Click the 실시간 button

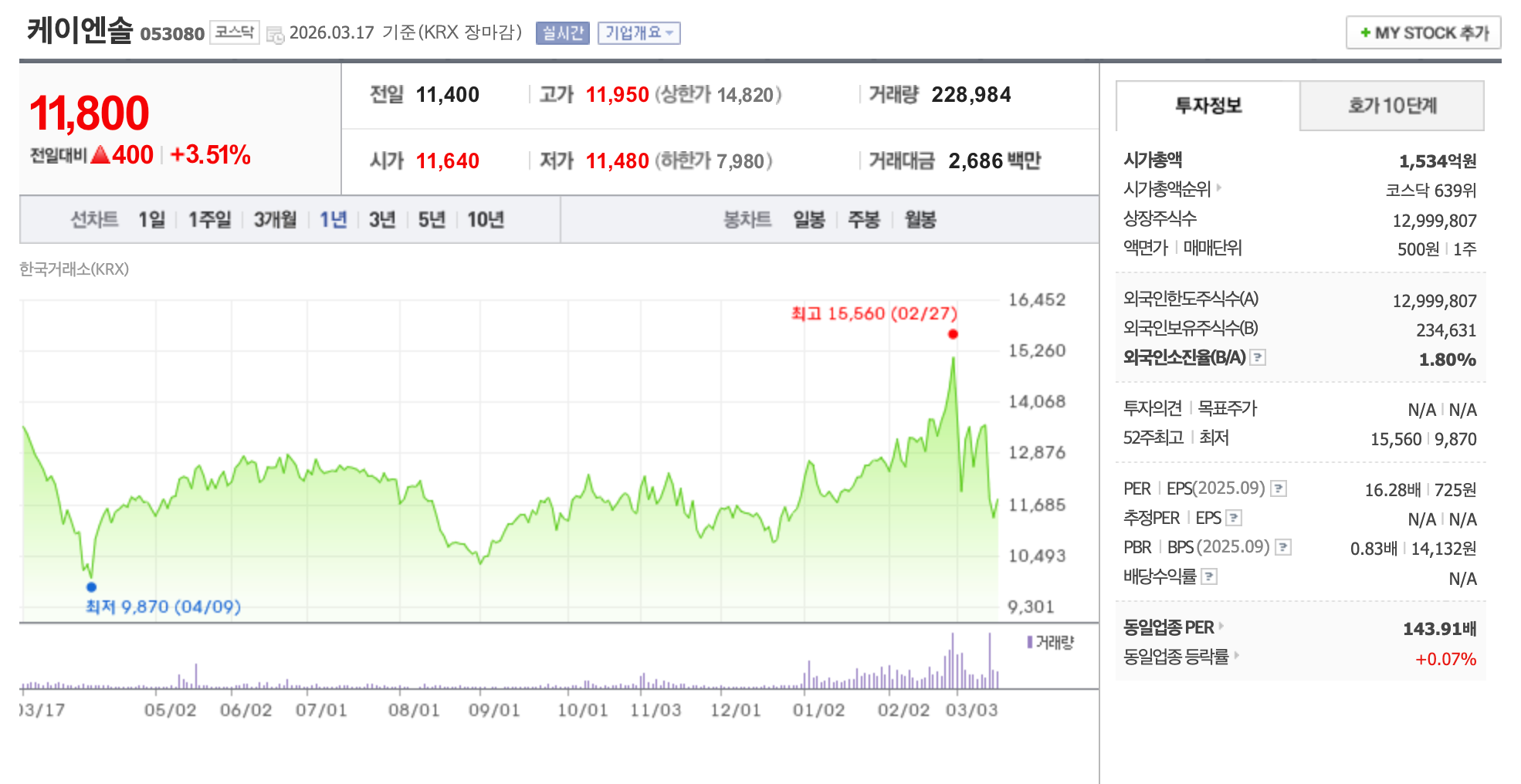pyautogui.click(x=563, y=33)
